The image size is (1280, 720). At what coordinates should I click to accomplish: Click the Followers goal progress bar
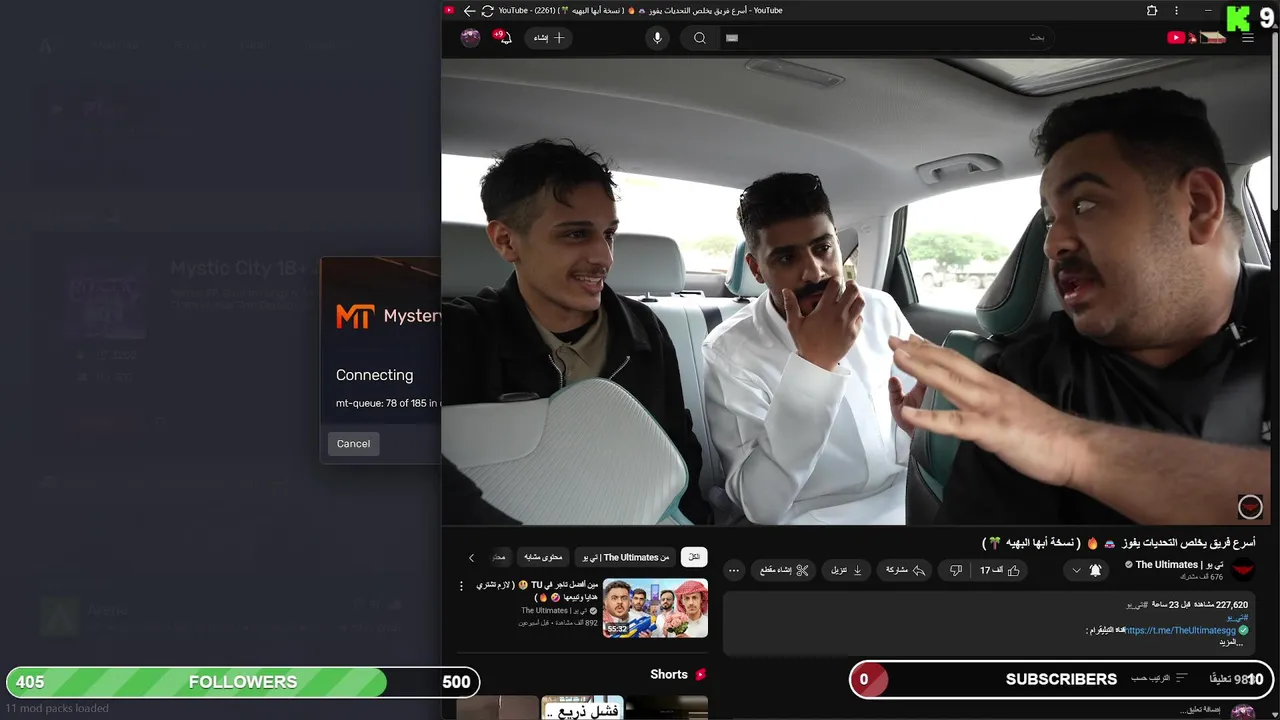tap(243, 682)
